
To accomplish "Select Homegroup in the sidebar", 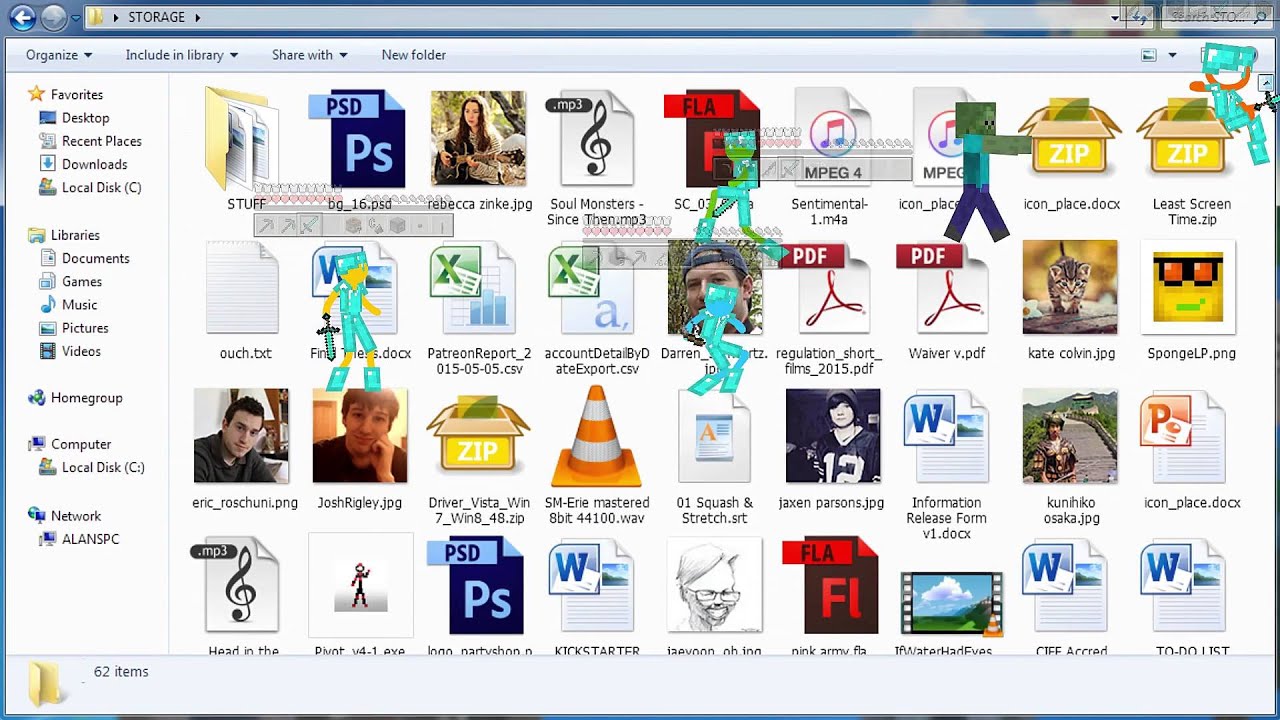I will 75,398.
